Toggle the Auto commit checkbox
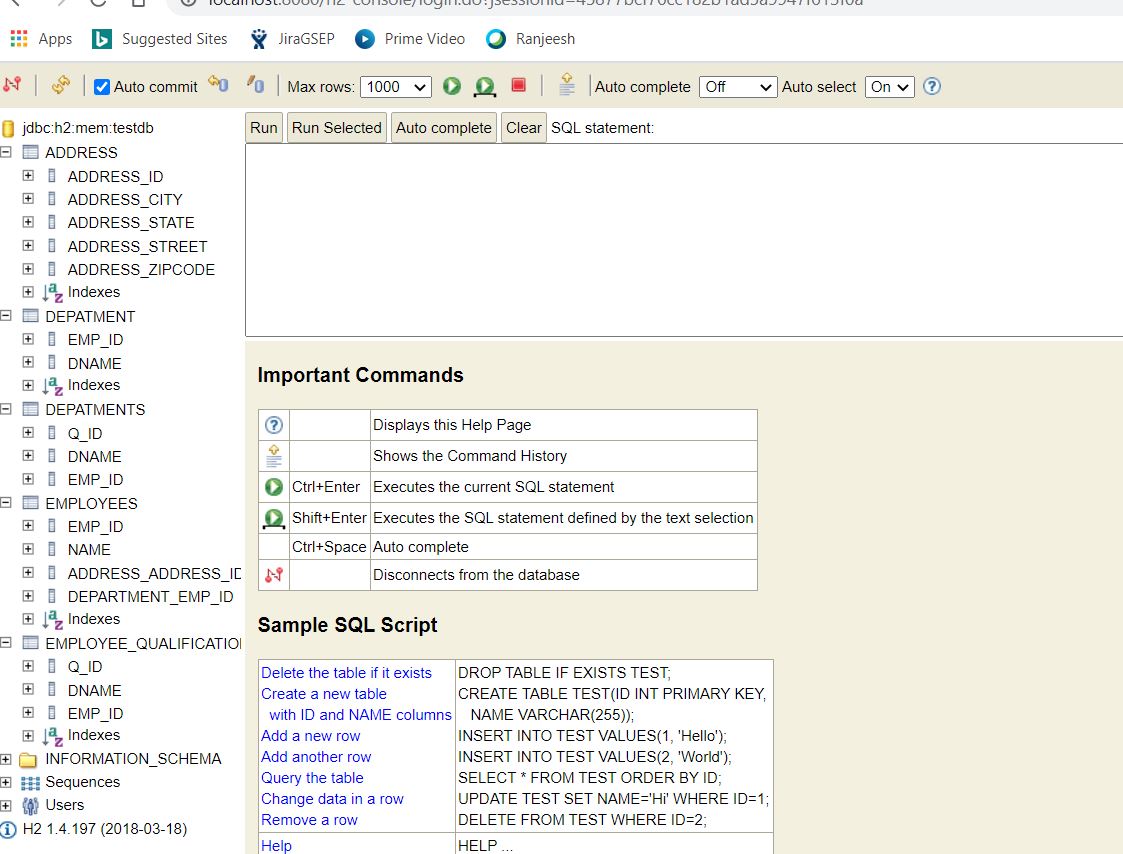 (x=102, y=87)
